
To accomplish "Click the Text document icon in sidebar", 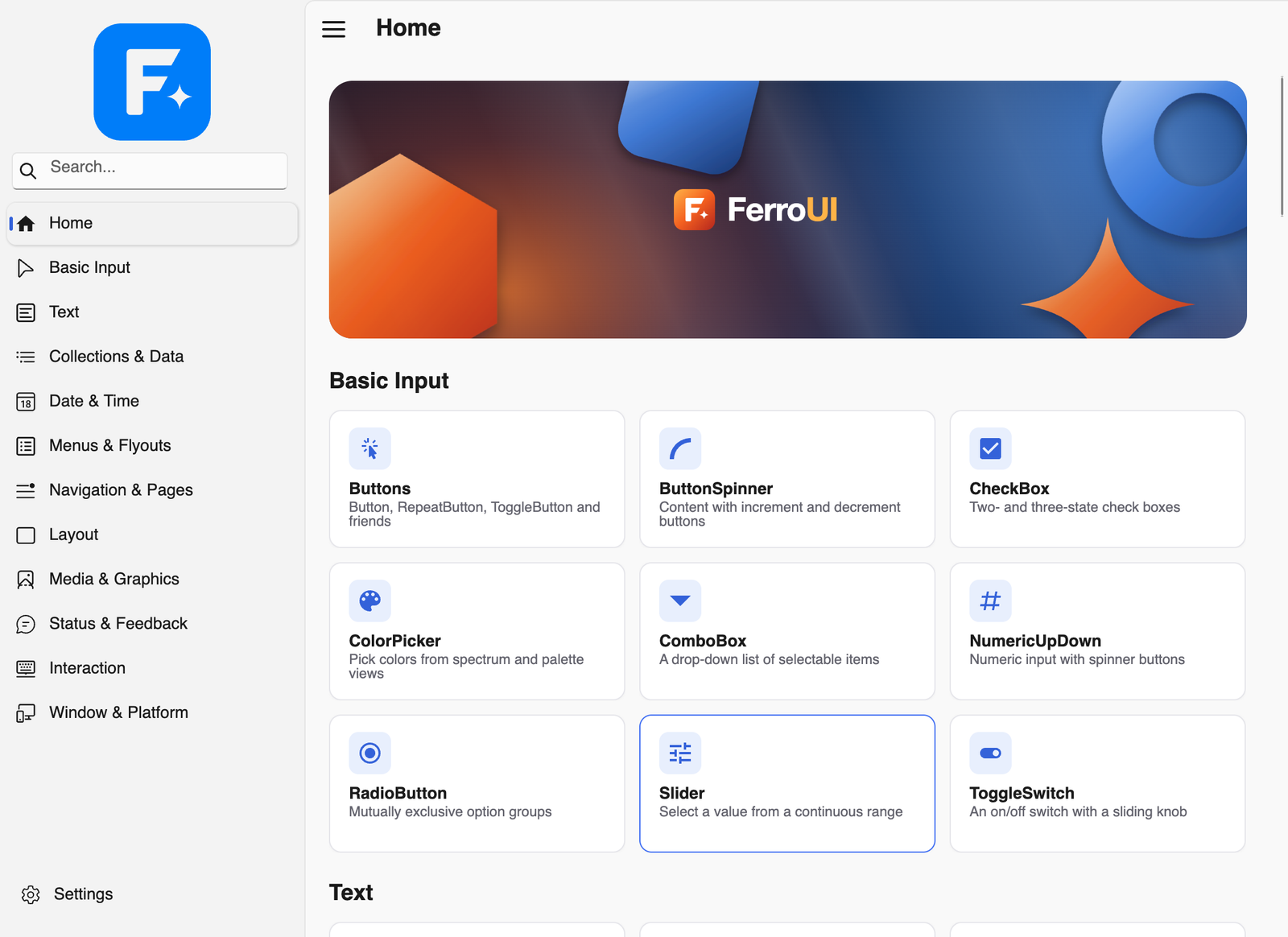I will (26, 312).
